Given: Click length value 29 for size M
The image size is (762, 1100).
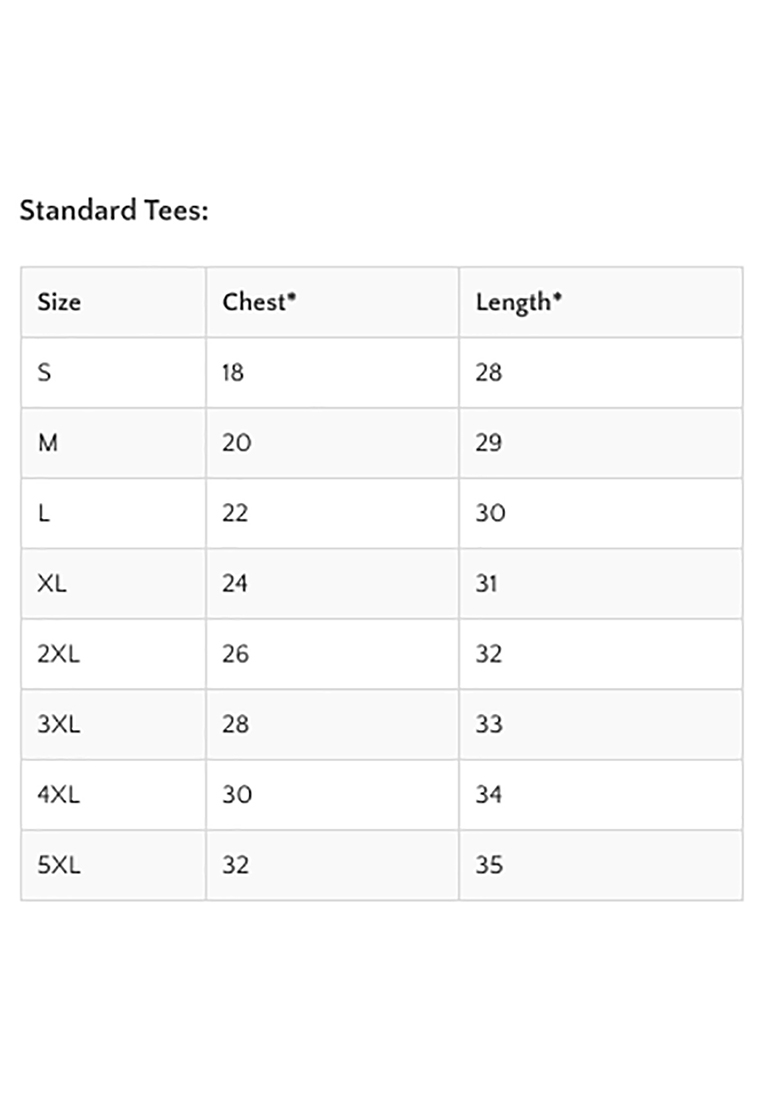Looking at the screenshot, I should (489, 443).
